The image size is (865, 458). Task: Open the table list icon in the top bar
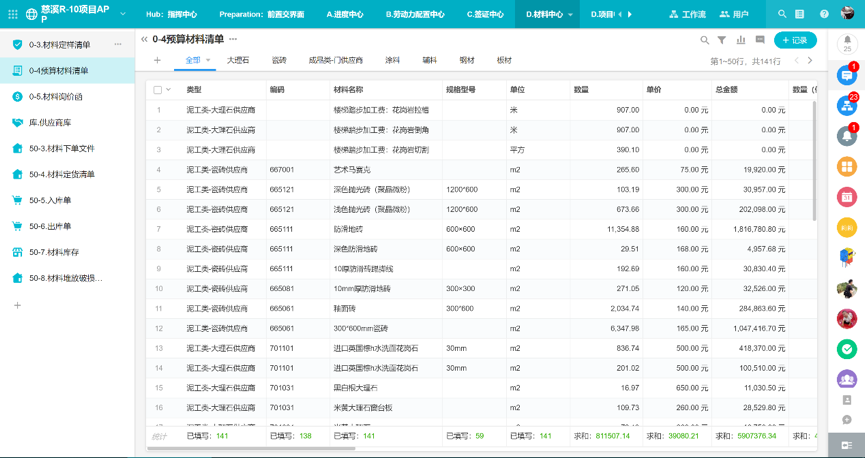(x=799, y=14)
